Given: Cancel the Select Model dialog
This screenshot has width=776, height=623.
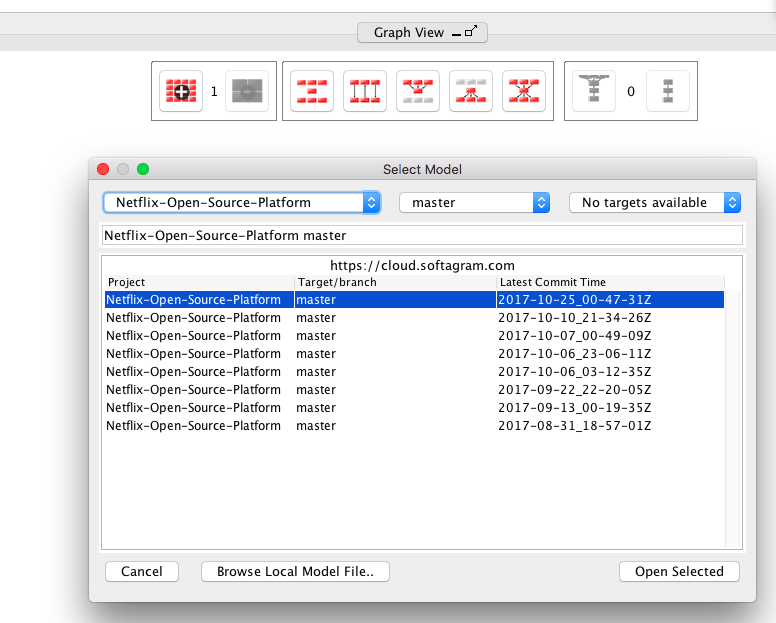Looking at the screenshot, I should pos(141,571).
